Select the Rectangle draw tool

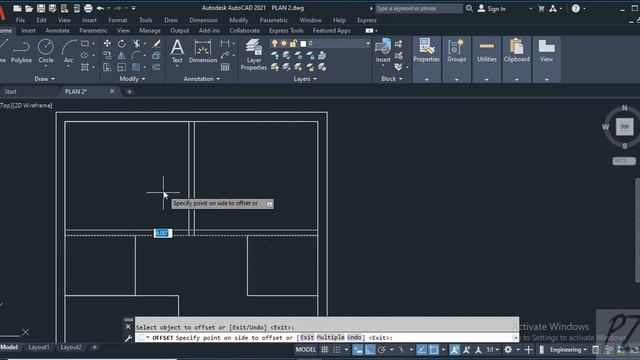[85, 43]
